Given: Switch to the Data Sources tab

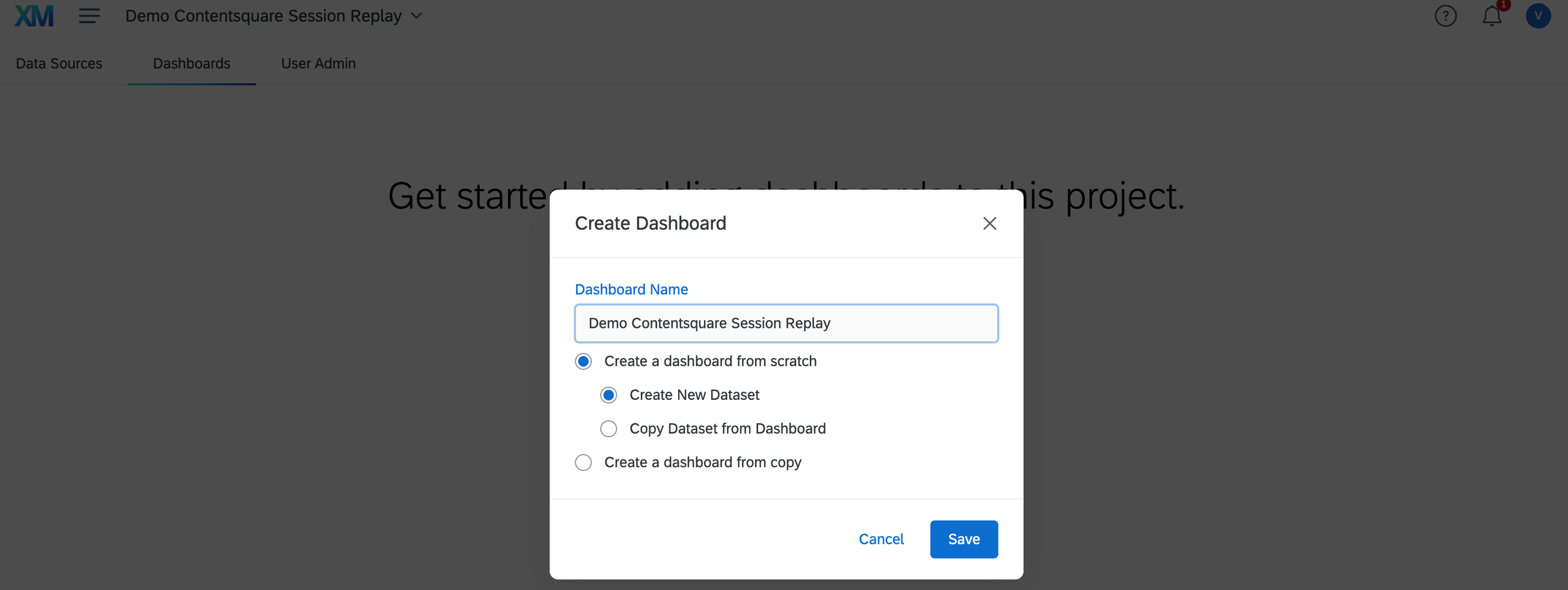Looking at the screenshot, I should (x=59, y=63).
